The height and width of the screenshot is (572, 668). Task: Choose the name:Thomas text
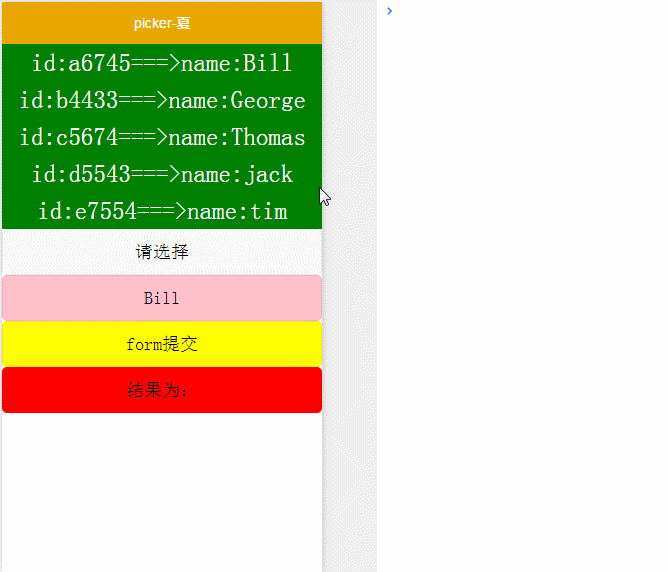237,138
